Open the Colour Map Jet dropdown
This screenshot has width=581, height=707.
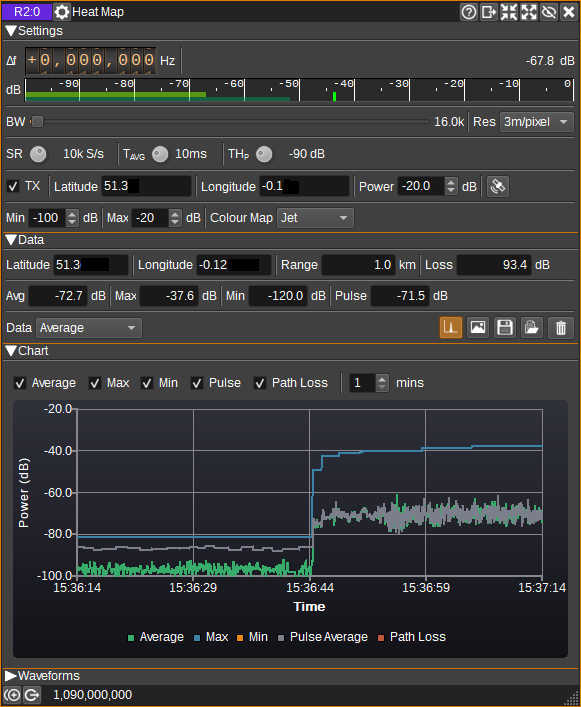click(315, 218)
